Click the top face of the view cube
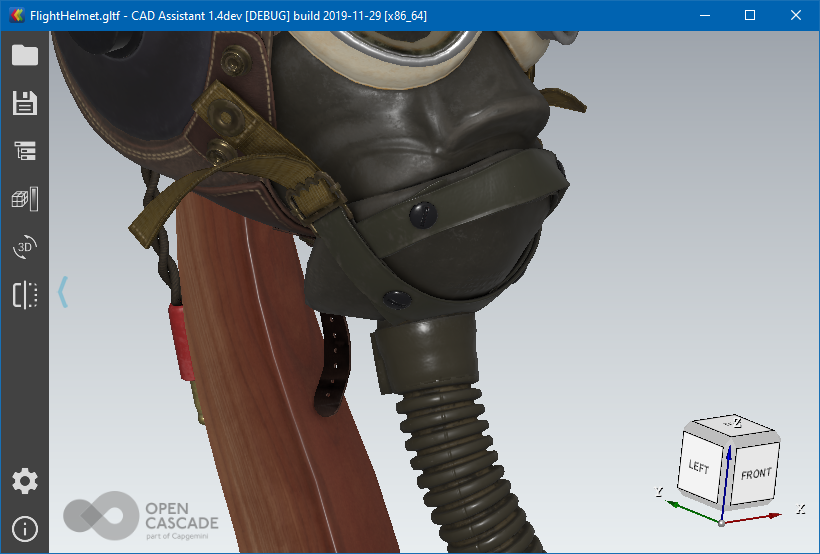This screenshot has width=820, height=554. [735, 427]
